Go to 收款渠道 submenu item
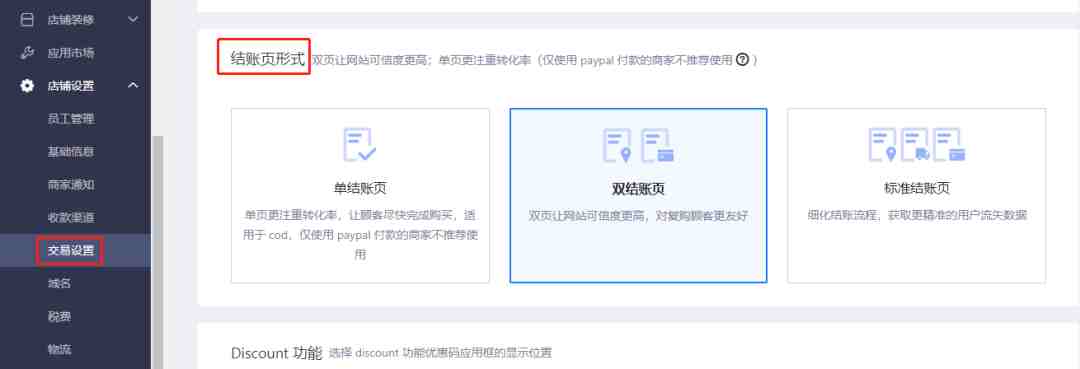The image size is (1080, 369). click(x=71, y=218)
